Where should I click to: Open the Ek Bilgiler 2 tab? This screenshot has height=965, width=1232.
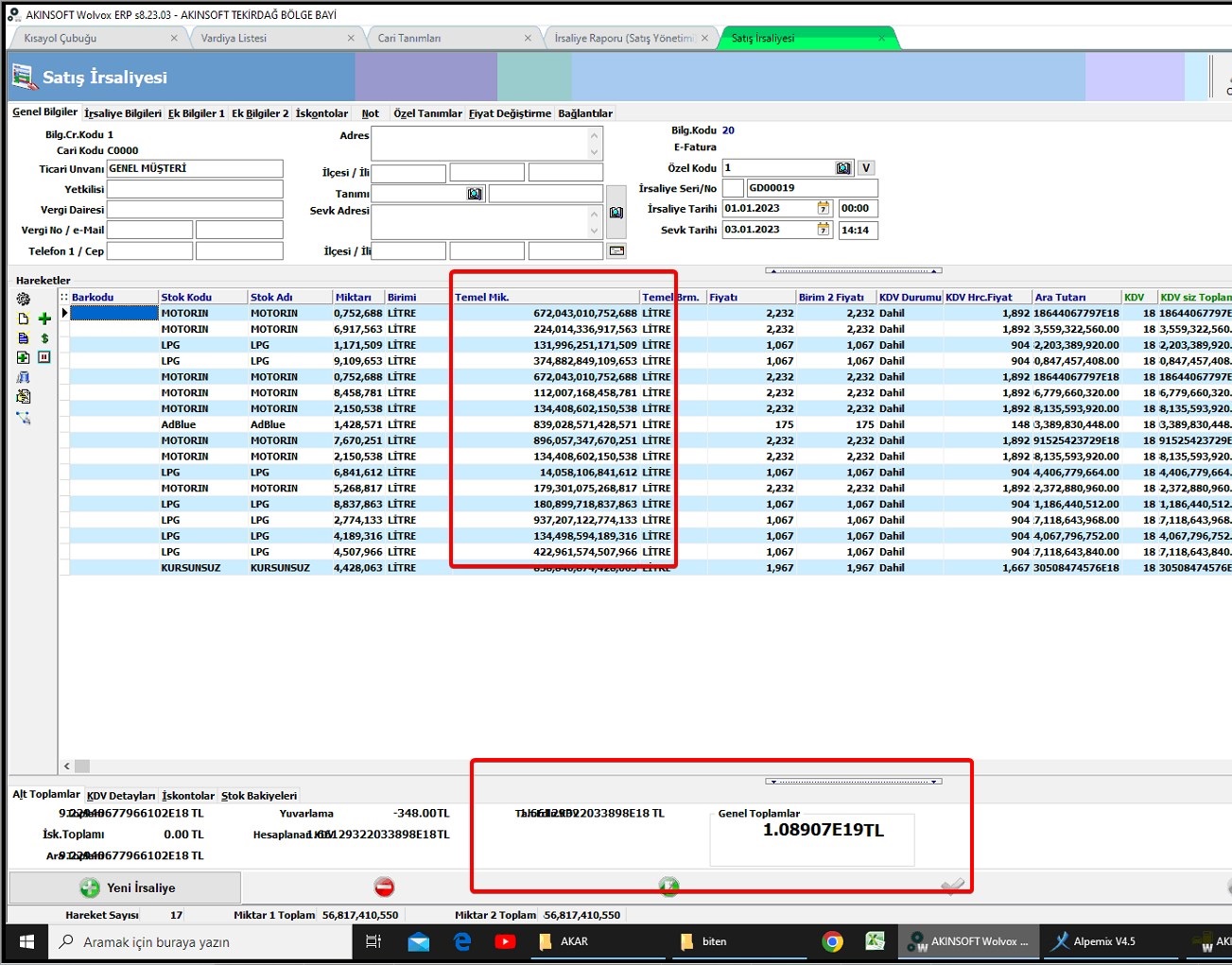coord(260,113)
